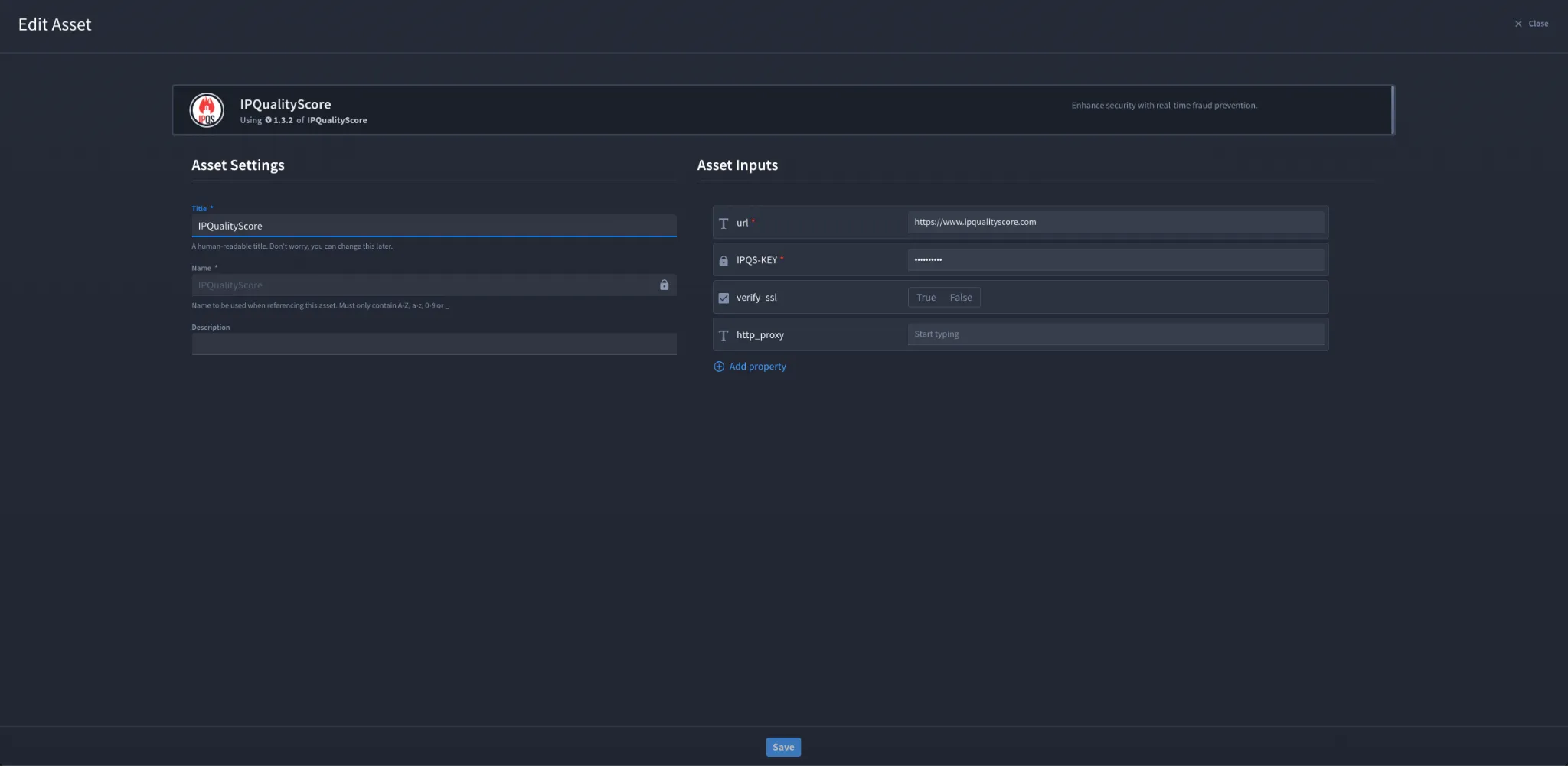Set verify_ssl to False

(961, 297)
